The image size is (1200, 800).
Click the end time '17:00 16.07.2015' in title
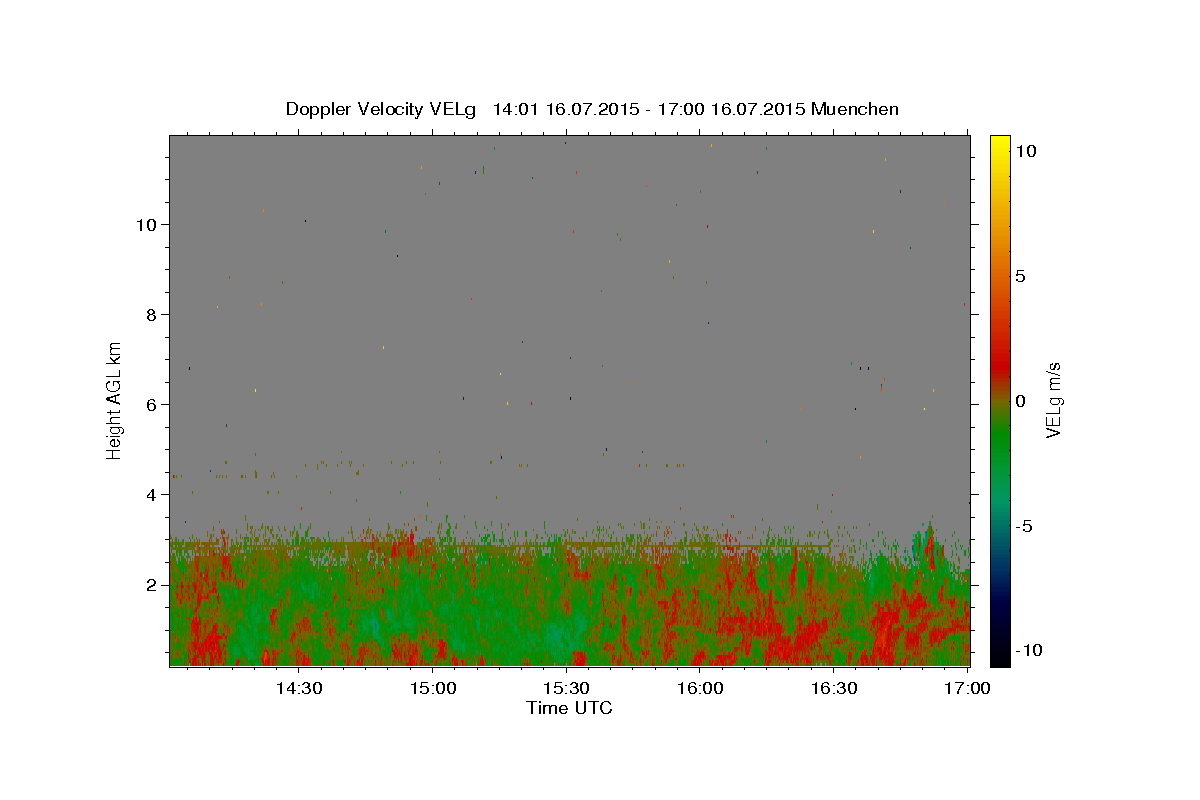730,109
